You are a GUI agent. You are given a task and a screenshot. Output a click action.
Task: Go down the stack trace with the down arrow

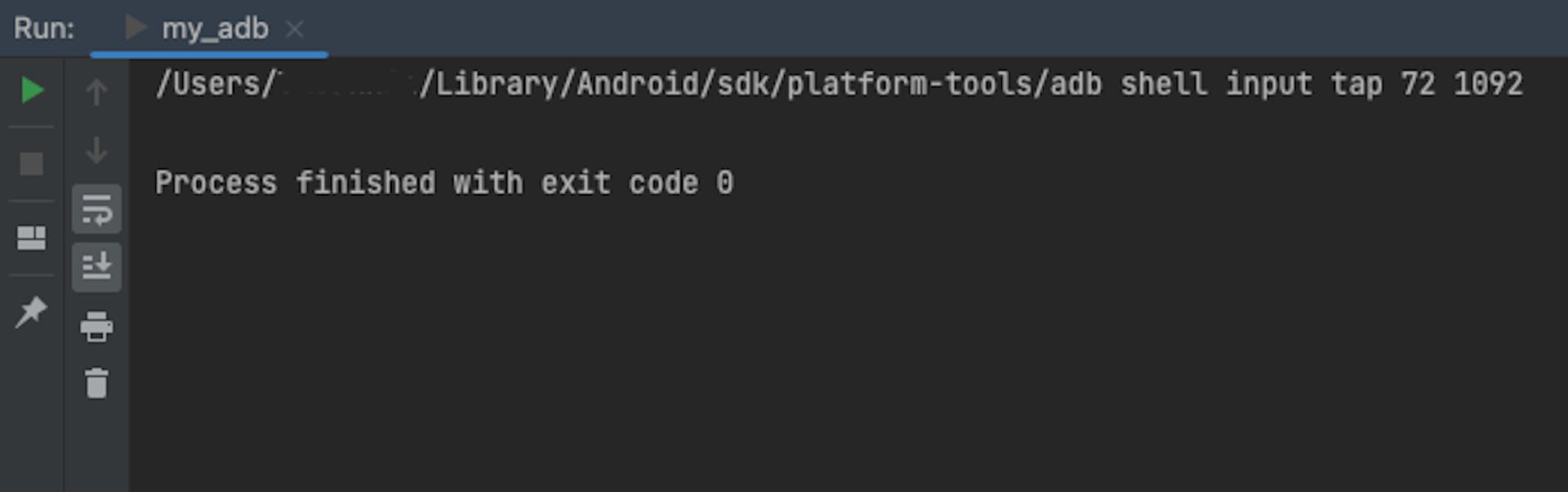(96, 150)
